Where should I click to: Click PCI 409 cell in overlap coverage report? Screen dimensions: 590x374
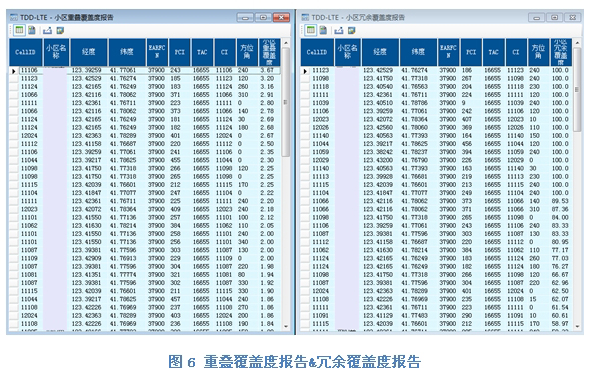pyautogui.click(x=175, y=209)
